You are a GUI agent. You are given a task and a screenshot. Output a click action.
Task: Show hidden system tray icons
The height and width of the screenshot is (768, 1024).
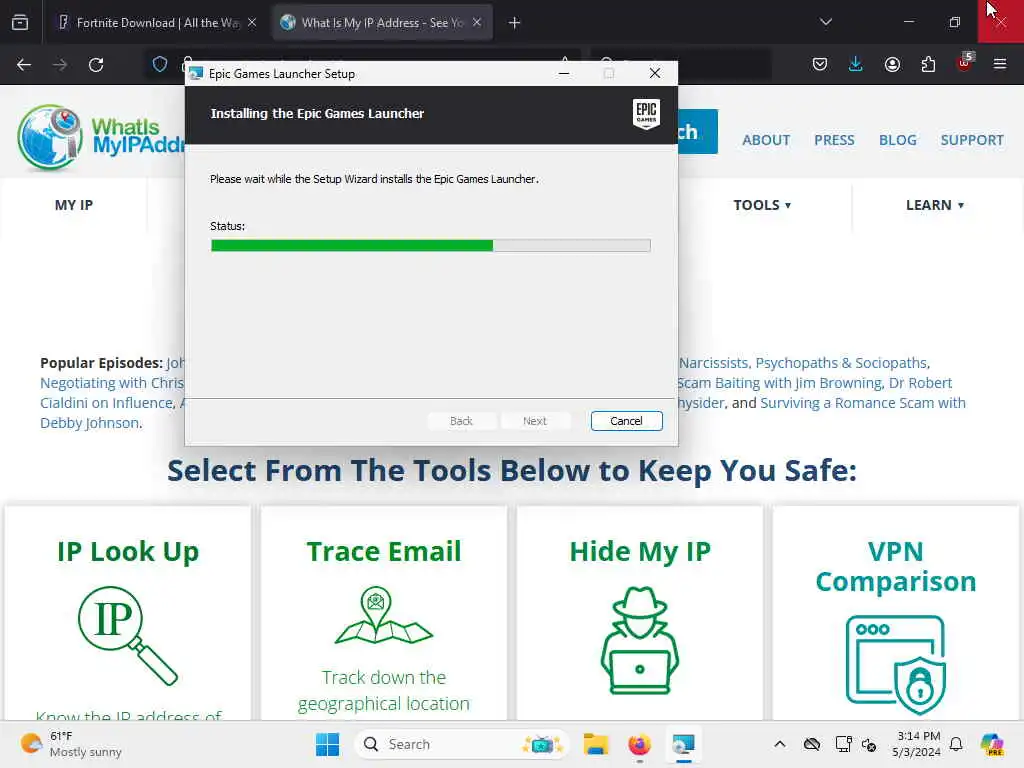coord(780,744)
